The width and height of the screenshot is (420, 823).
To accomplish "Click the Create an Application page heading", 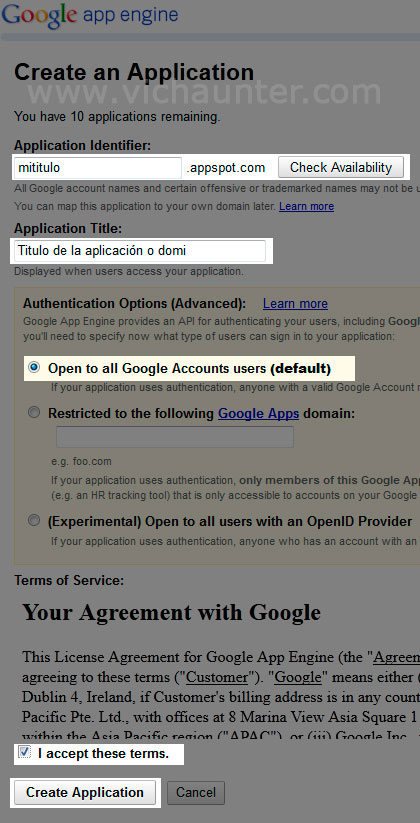I will (x=134, y=72).
